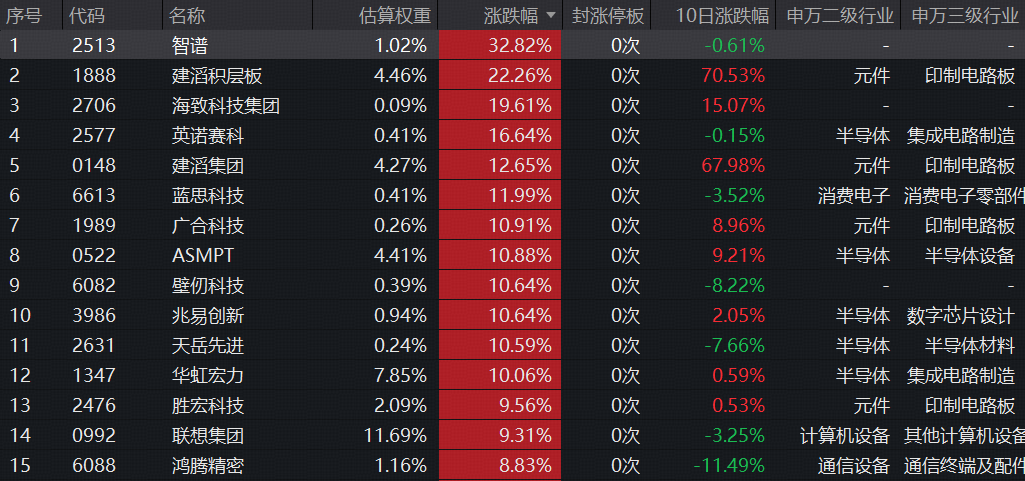
Task: Click stock code 6613
Action: click(x=94, y=195)
